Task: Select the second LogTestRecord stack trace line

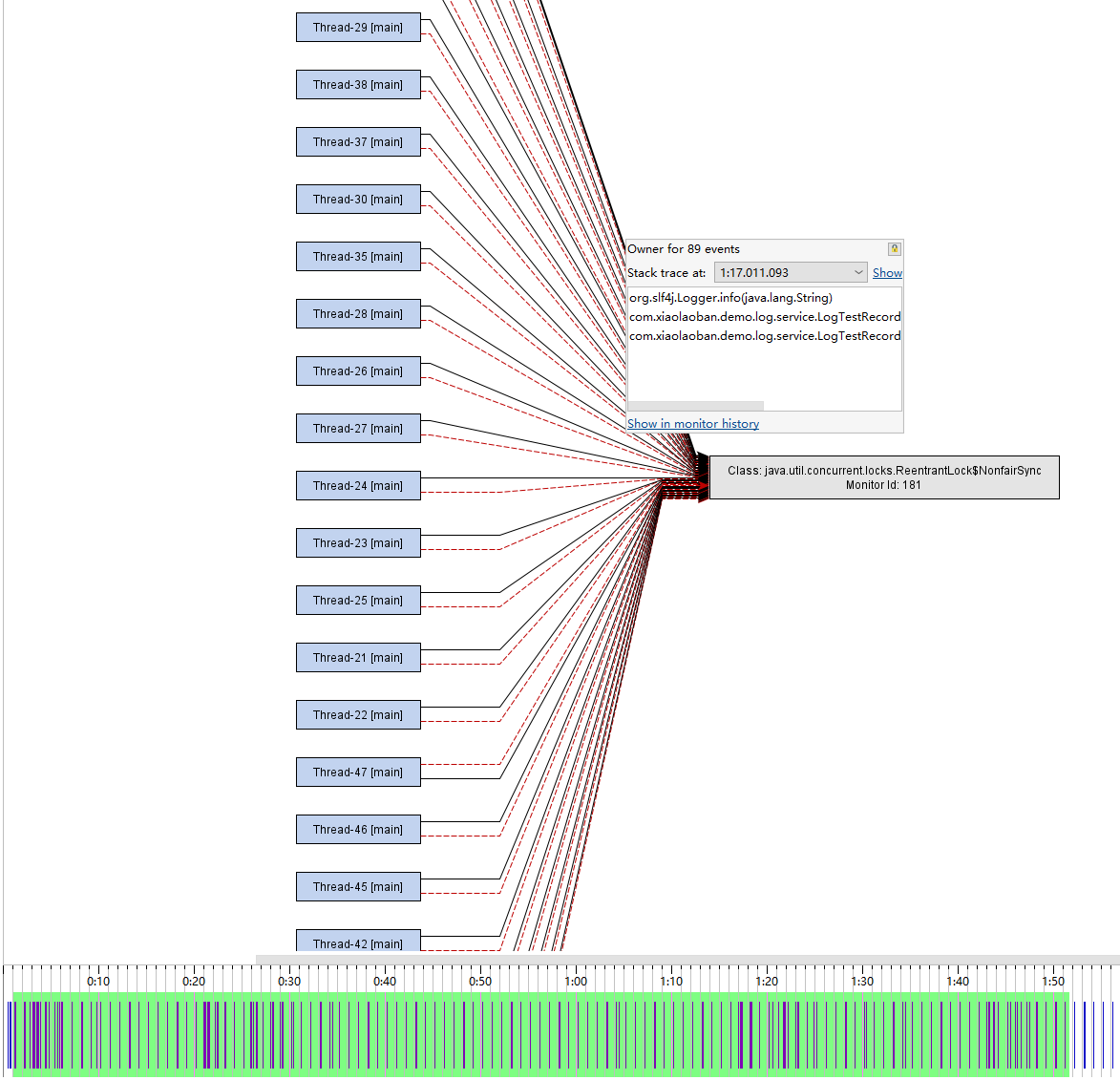Action: [x=764, y=335]
